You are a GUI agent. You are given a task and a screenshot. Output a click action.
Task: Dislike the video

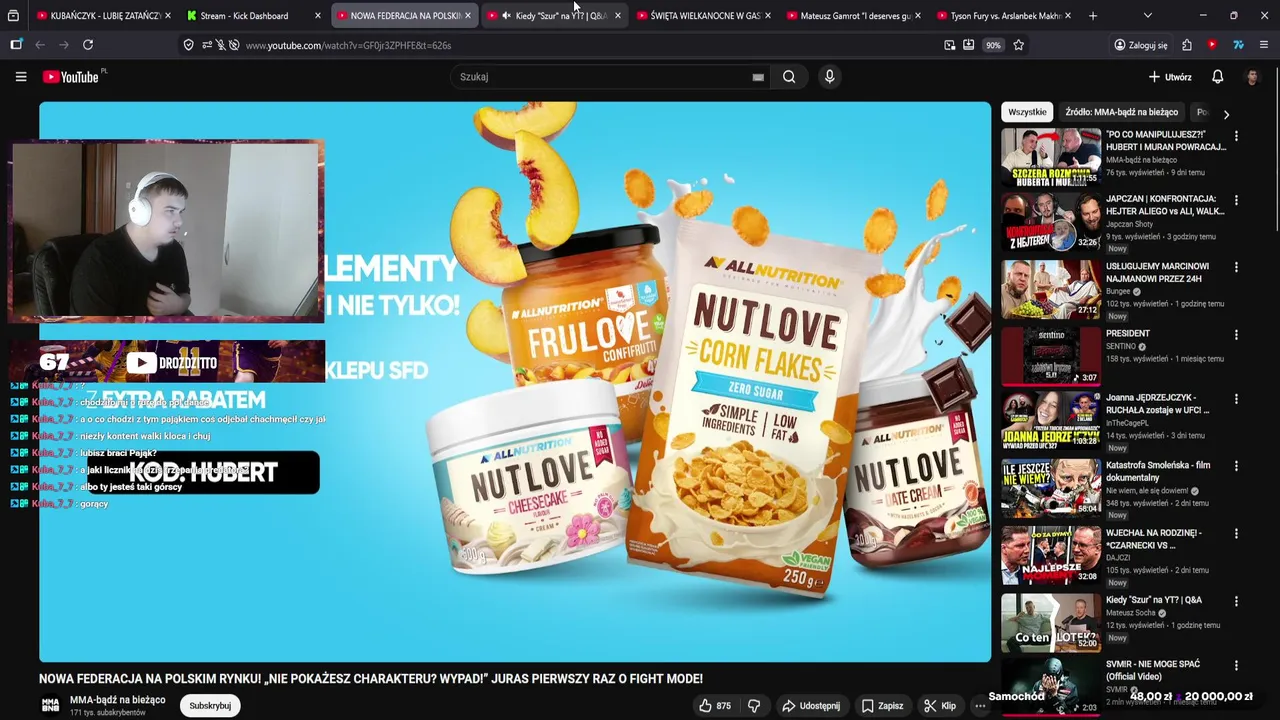pyautogui.click(x=754, y=706)
